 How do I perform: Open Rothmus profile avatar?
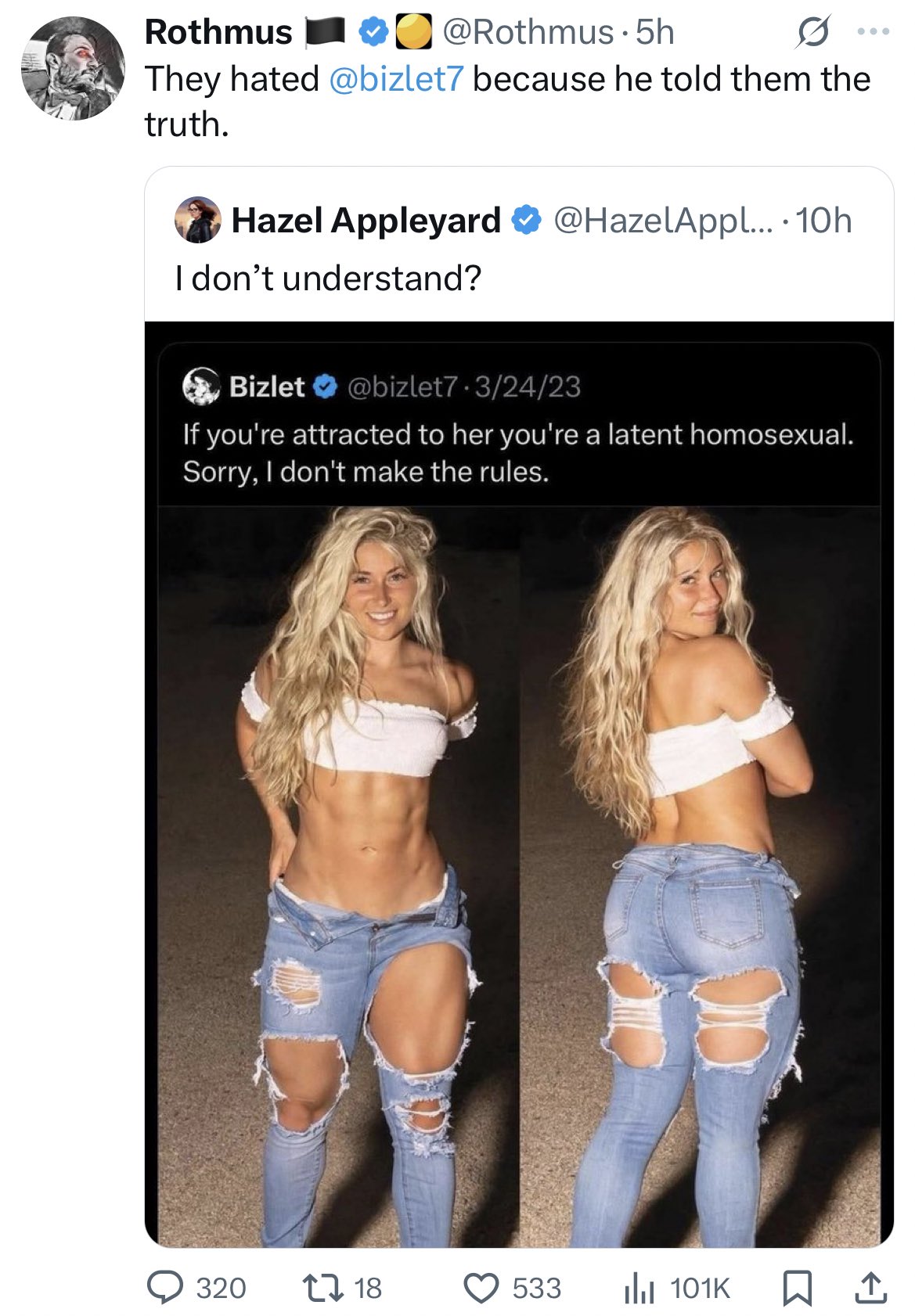[x=73, y=68]
